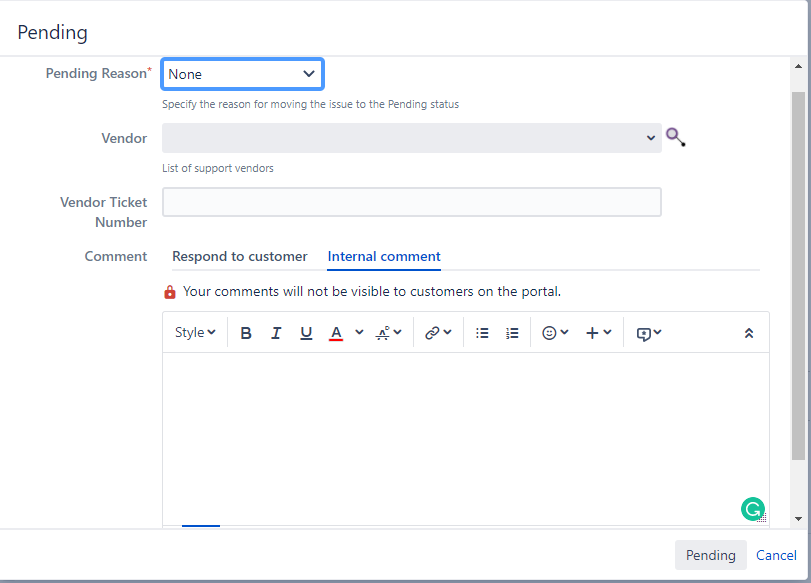This screenshot has width=811, height=583.
Task: Switch to Respond to customer tab
Action: [x=240, y=257]
